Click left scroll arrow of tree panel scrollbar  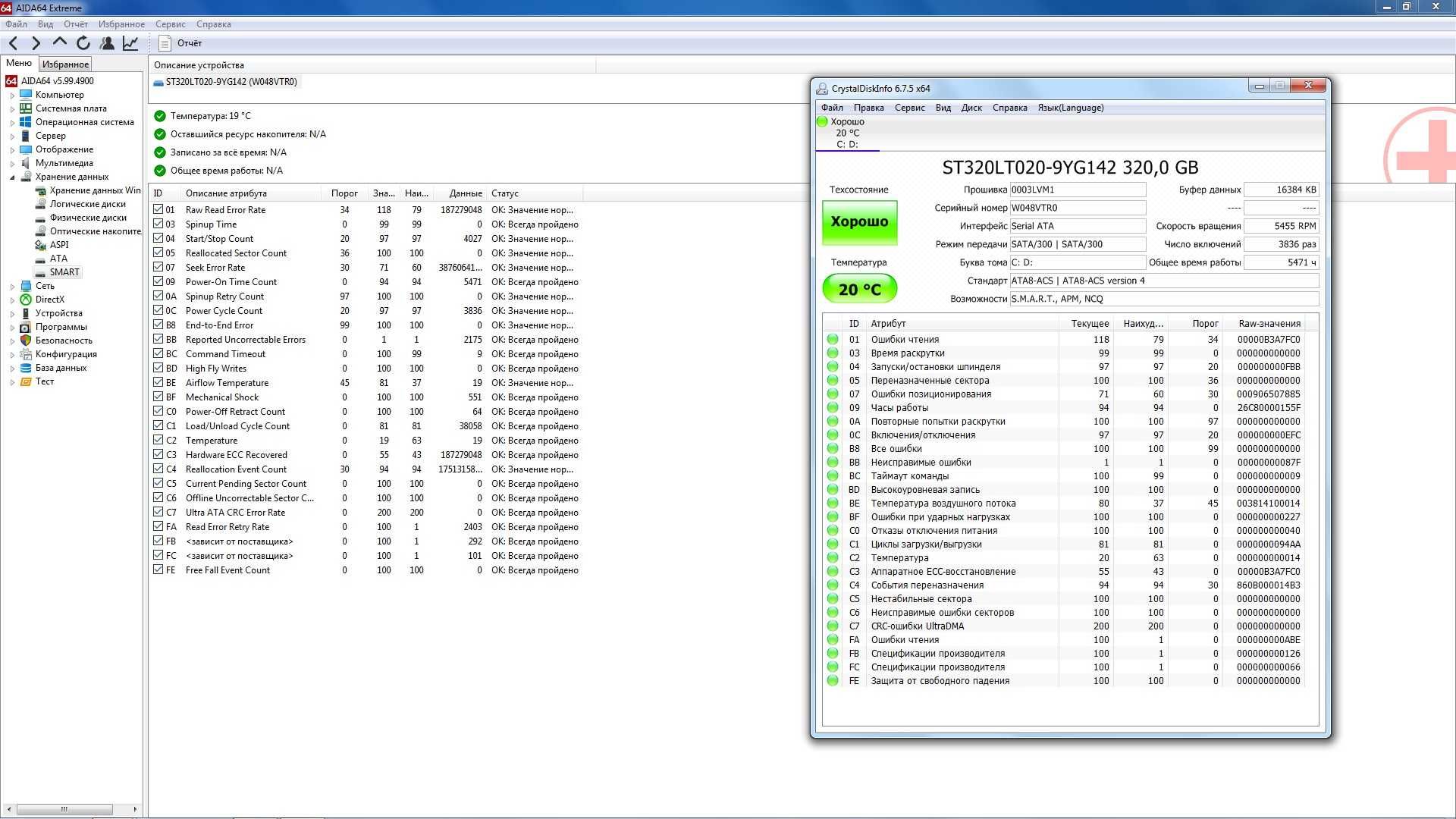(x=8, y=809)
